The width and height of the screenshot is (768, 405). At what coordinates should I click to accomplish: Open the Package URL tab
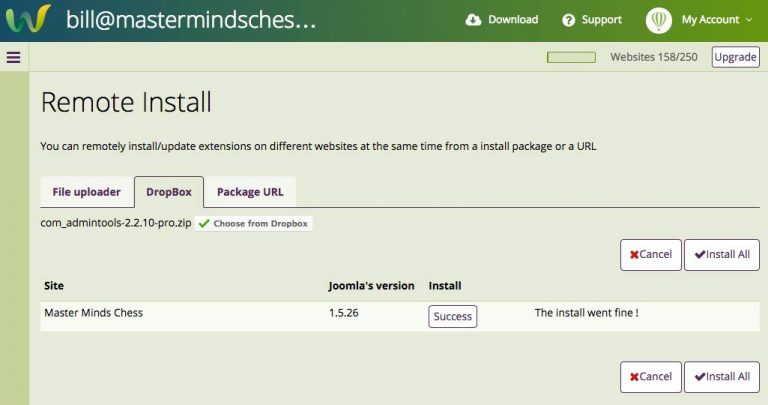[x=250, y=192]
